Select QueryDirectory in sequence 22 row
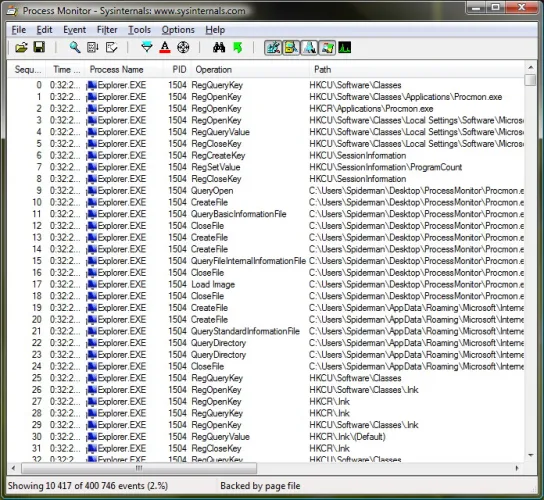The height and width of the screenshot is (500, 544). 219,343
